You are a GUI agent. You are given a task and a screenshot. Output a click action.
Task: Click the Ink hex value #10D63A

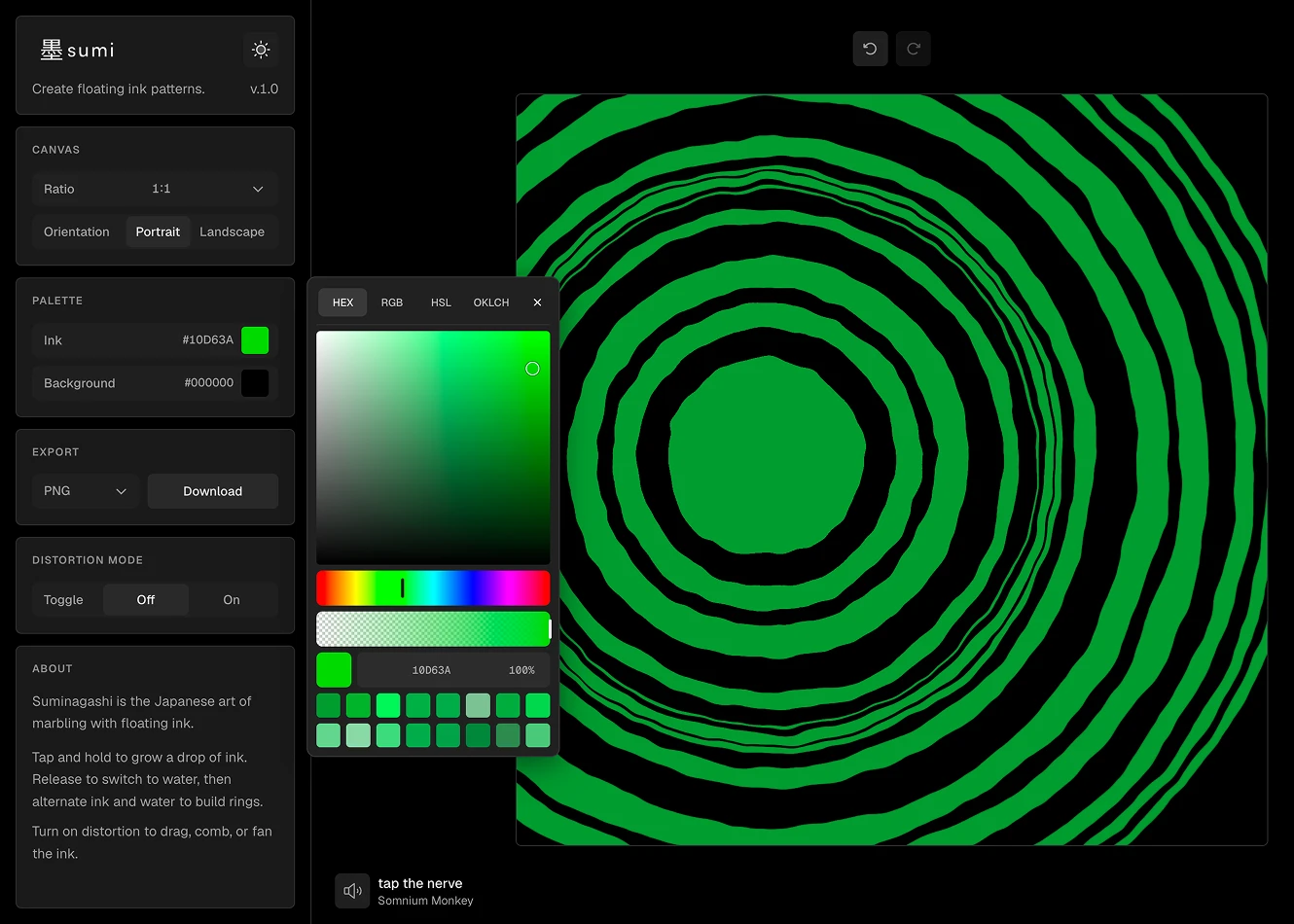(208, 340)
